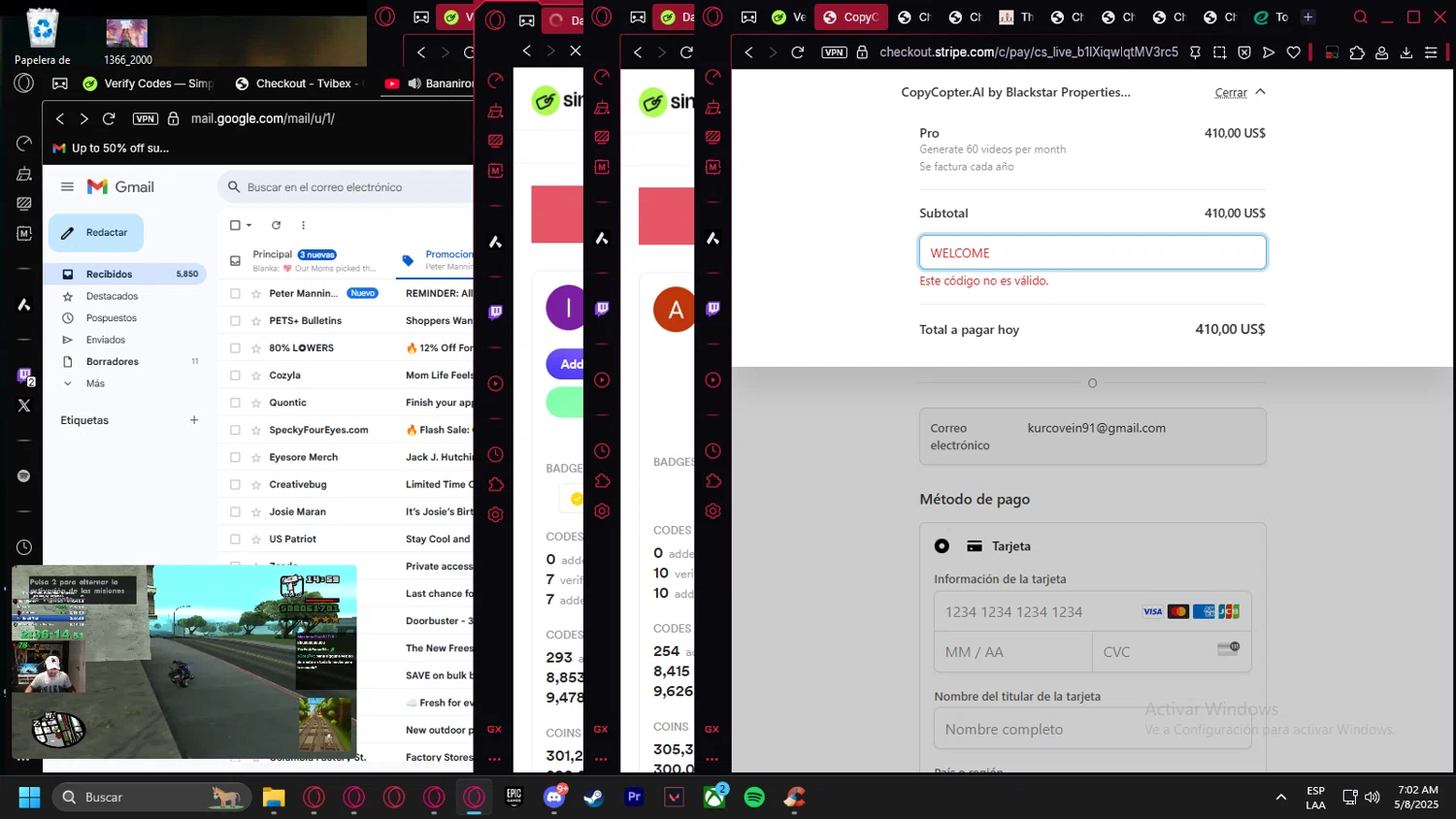Switch to Checkout - Tvibex browser tab
Image resolution: width=1456 pixels, height=819 pixels.
(x=299, y=83)
